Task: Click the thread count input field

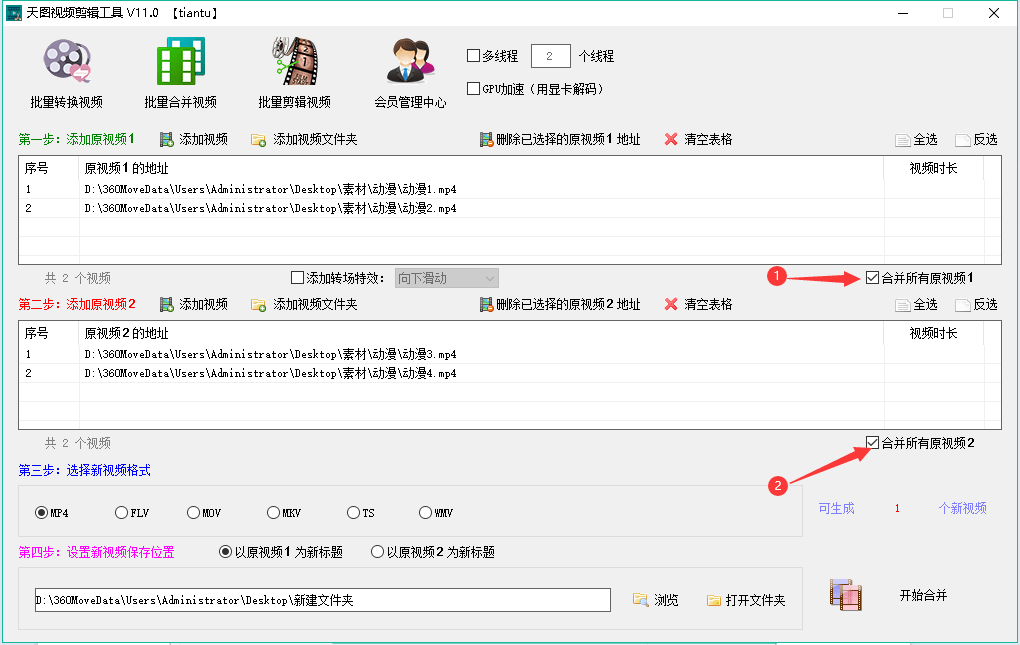Action: (x=550, y=56)
